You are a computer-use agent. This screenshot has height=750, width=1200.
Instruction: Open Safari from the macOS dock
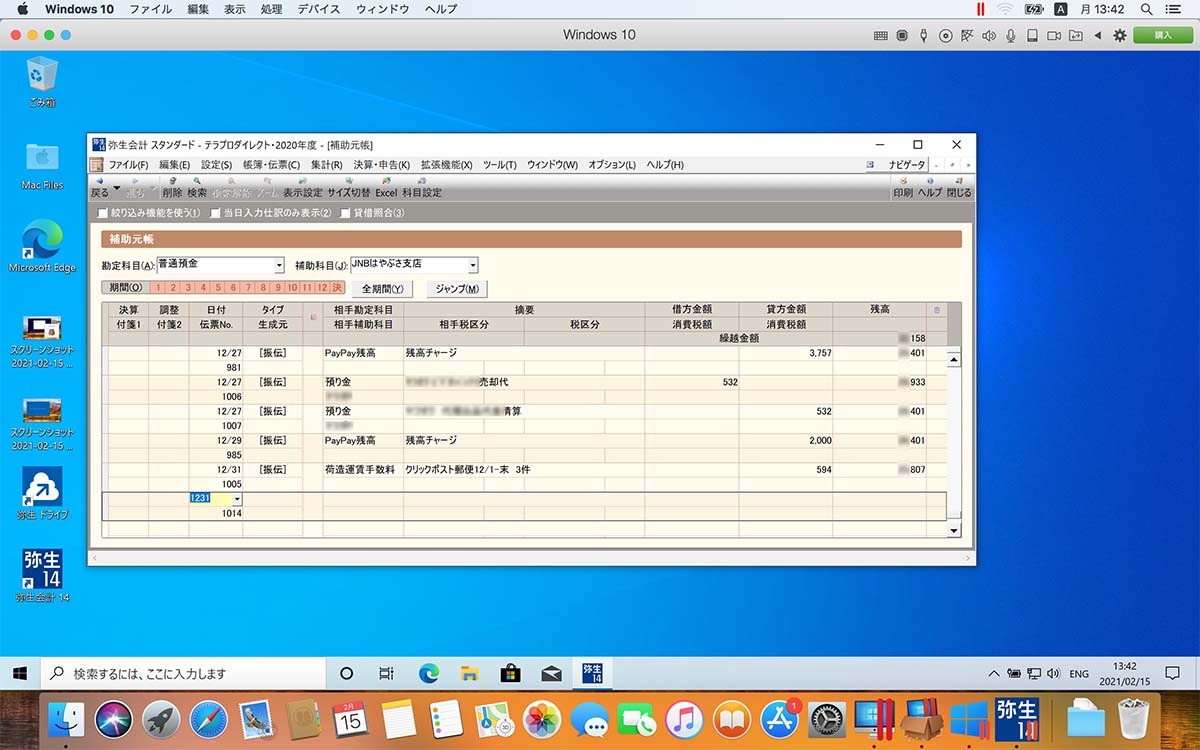click(x=208, y=719)
